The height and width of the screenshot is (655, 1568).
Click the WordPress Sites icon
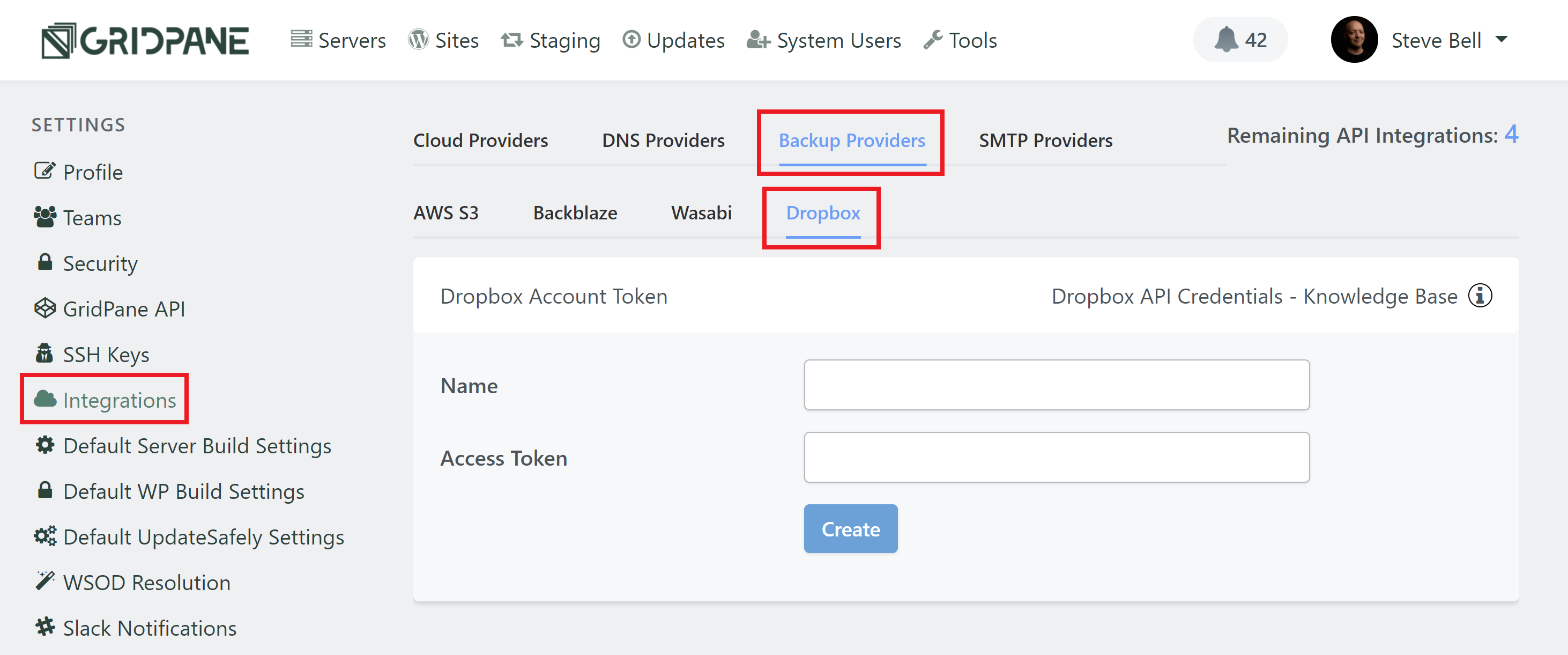click(418, 39)
